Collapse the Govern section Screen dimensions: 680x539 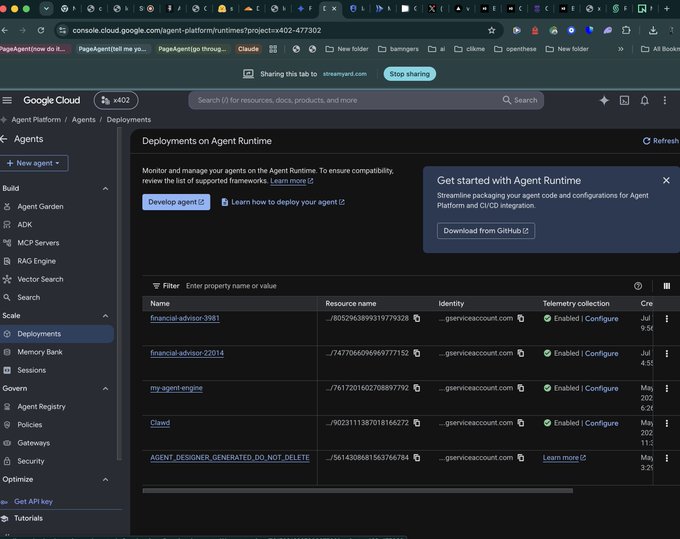point(105,389)
